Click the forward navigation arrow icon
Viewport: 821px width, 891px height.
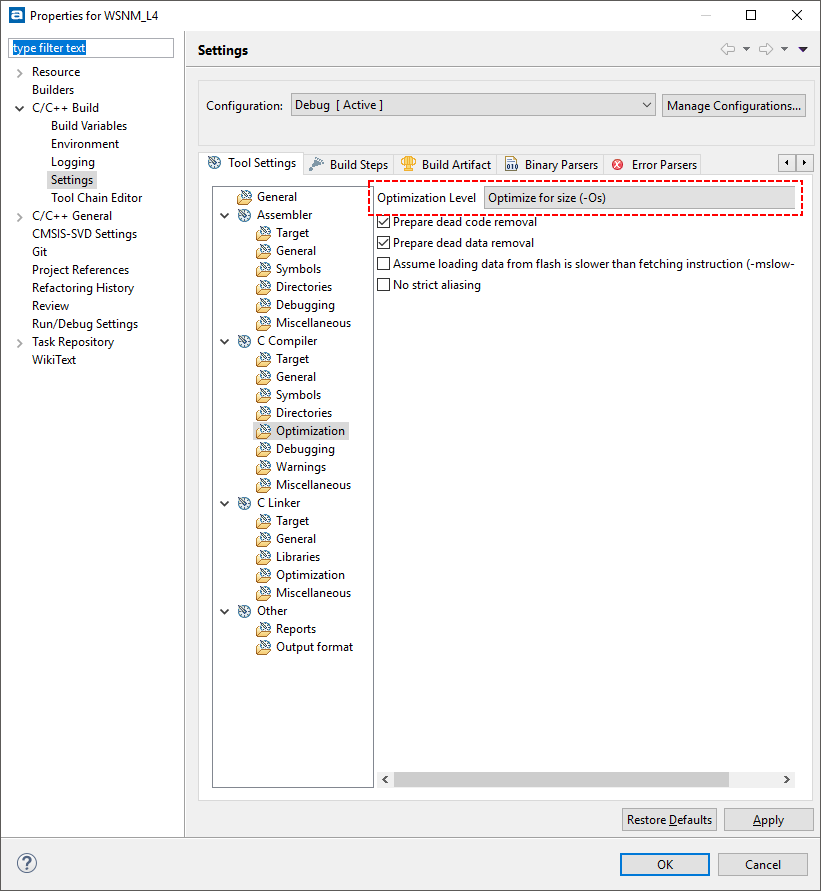click(x=766, y=49)
